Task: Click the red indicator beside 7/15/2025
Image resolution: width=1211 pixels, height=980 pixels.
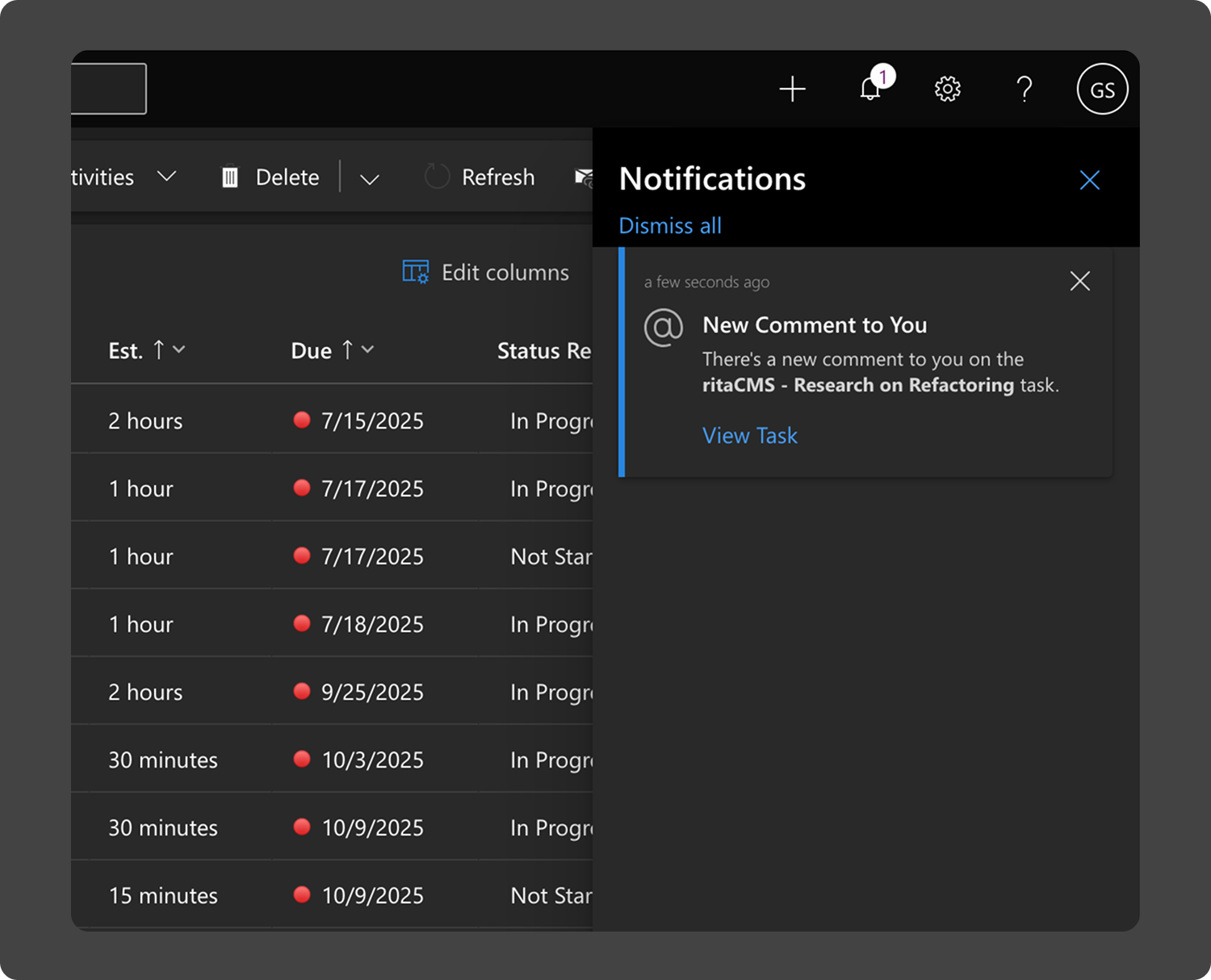Action: coord(302,420)
